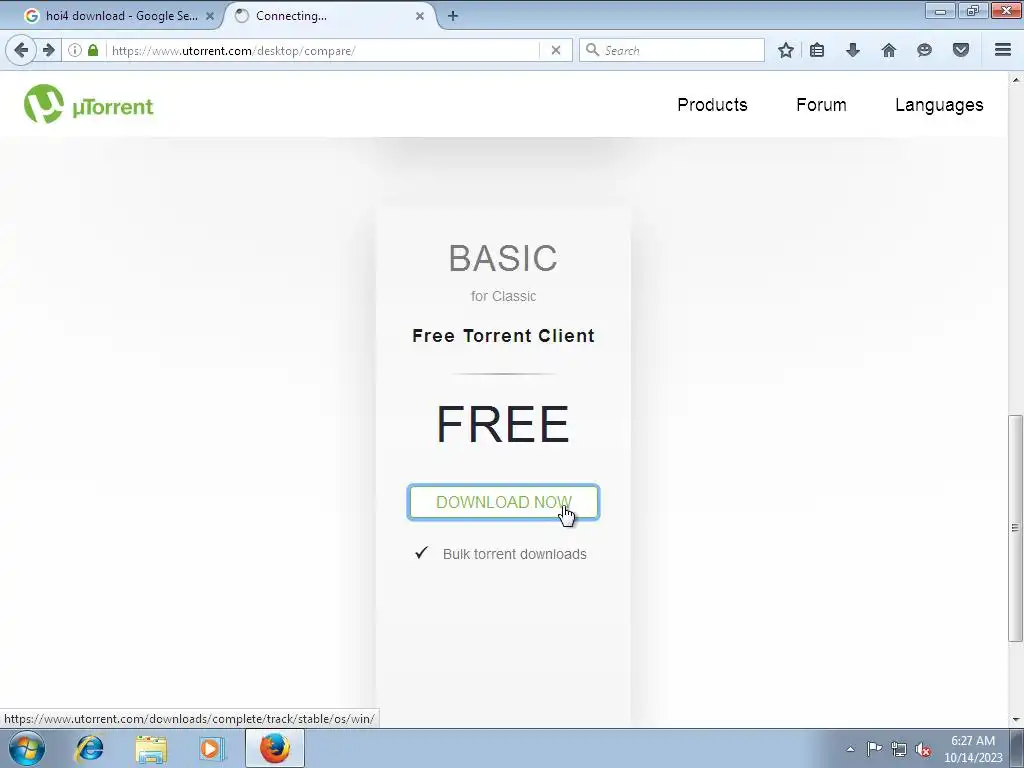The image size is (1024, 768).
Task: Click the Firefox back arrow button
Action: pyautogui.click(x=21, y=50)
